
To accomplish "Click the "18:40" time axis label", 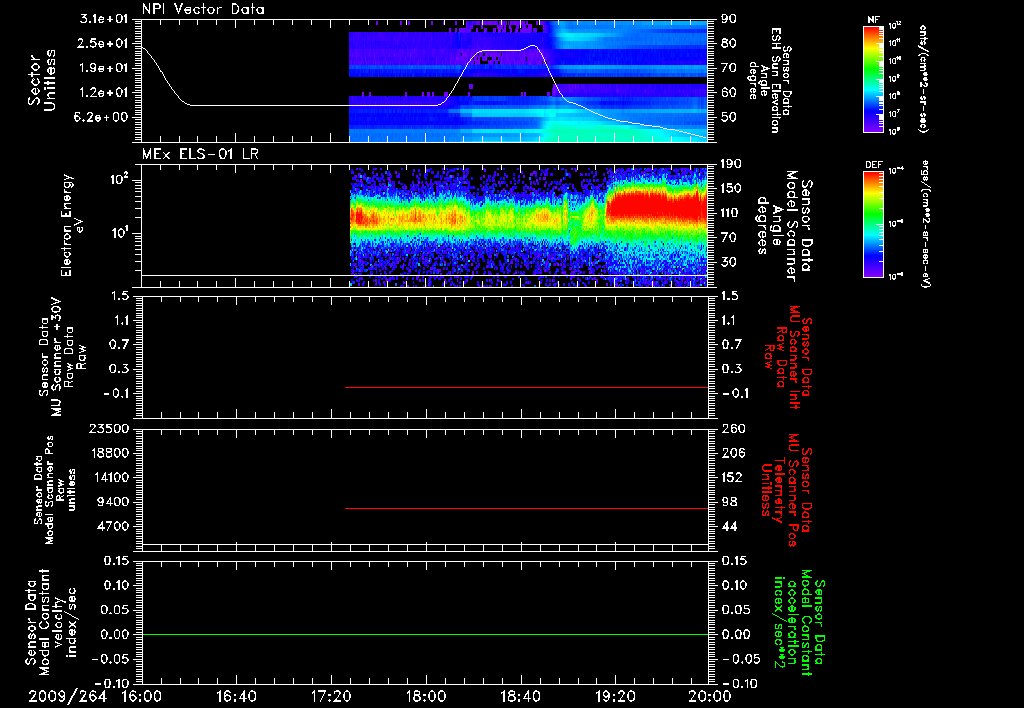I will [520, 696].
